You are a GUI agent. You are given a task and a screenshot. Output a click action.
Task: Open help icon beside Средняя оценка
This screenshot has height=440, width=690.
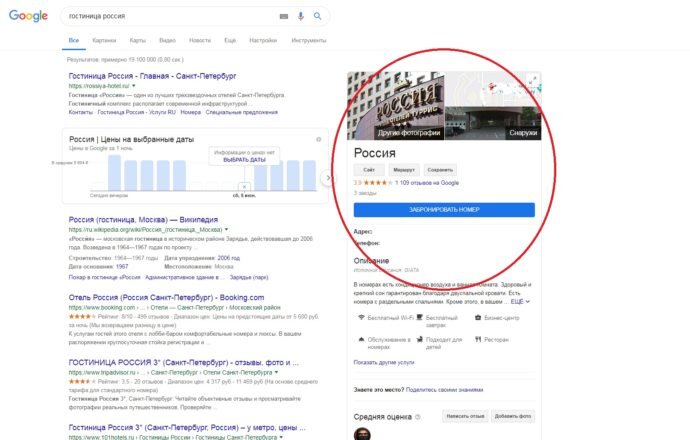pyautogui.click(x=418, y=417)
